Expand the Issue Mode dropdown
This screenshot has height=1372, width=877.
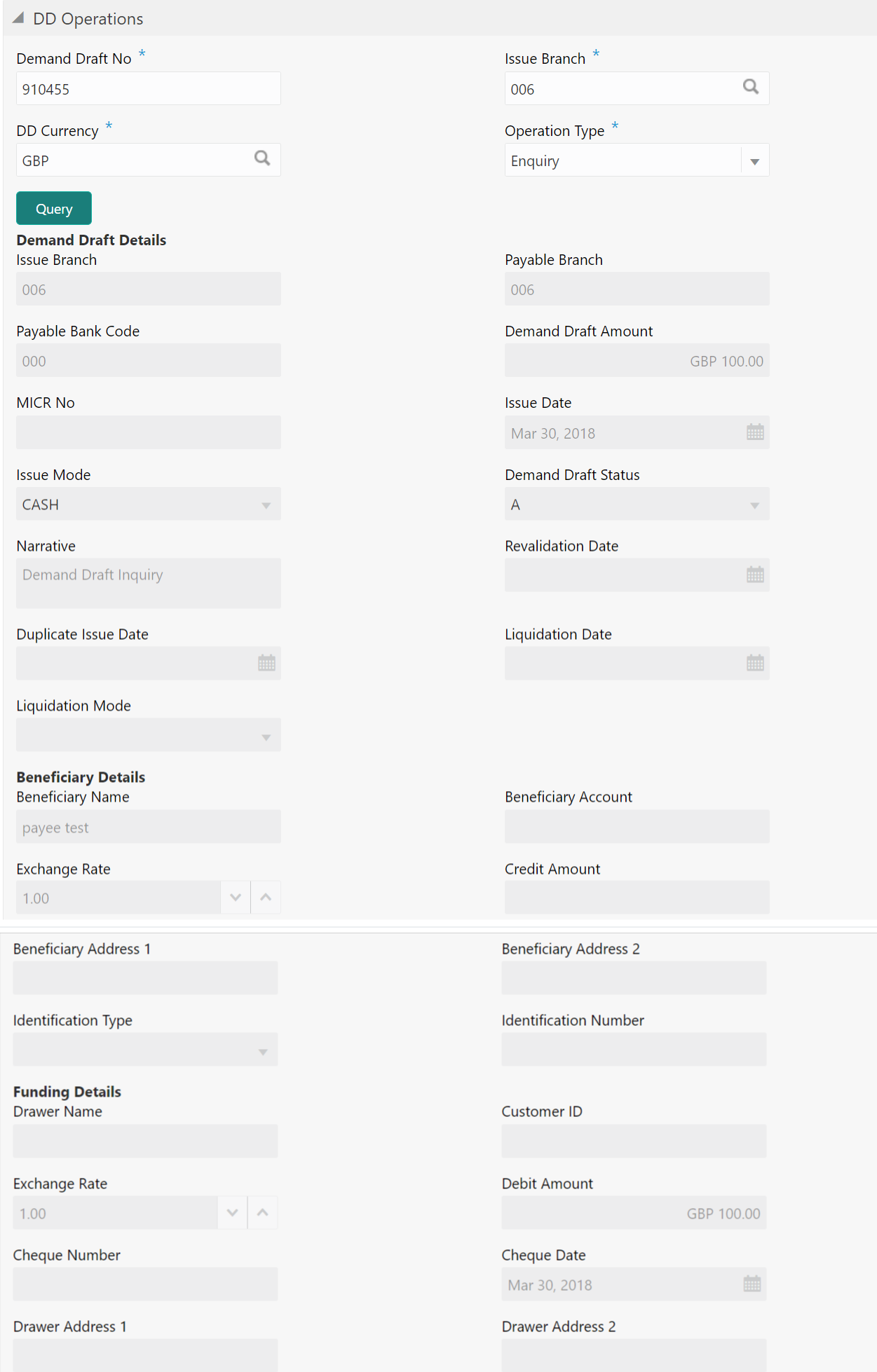click(266, 505)
